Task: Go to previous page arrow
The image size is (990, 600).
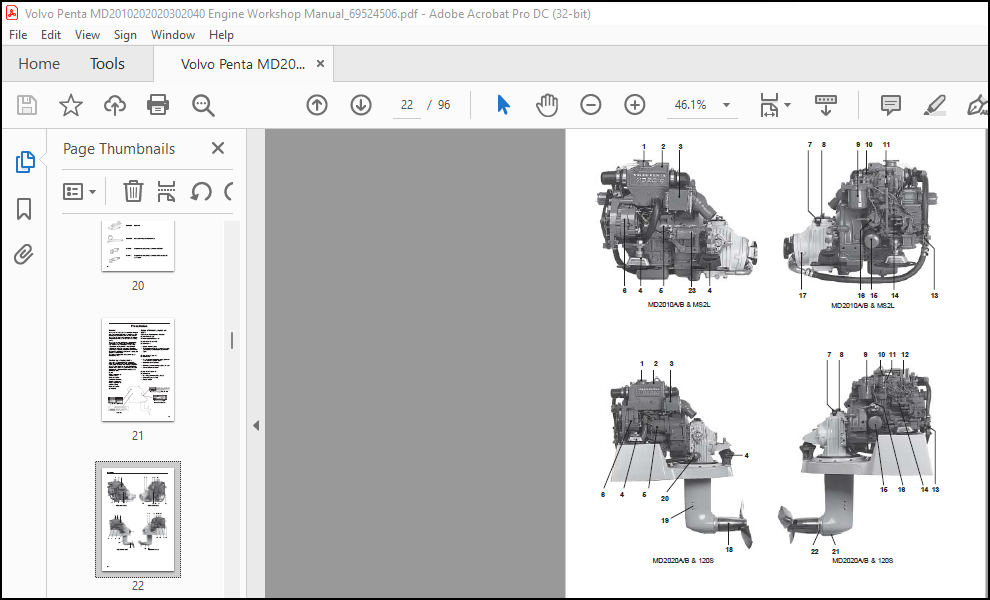Action: pyautogui.click(x=317, y=105)
